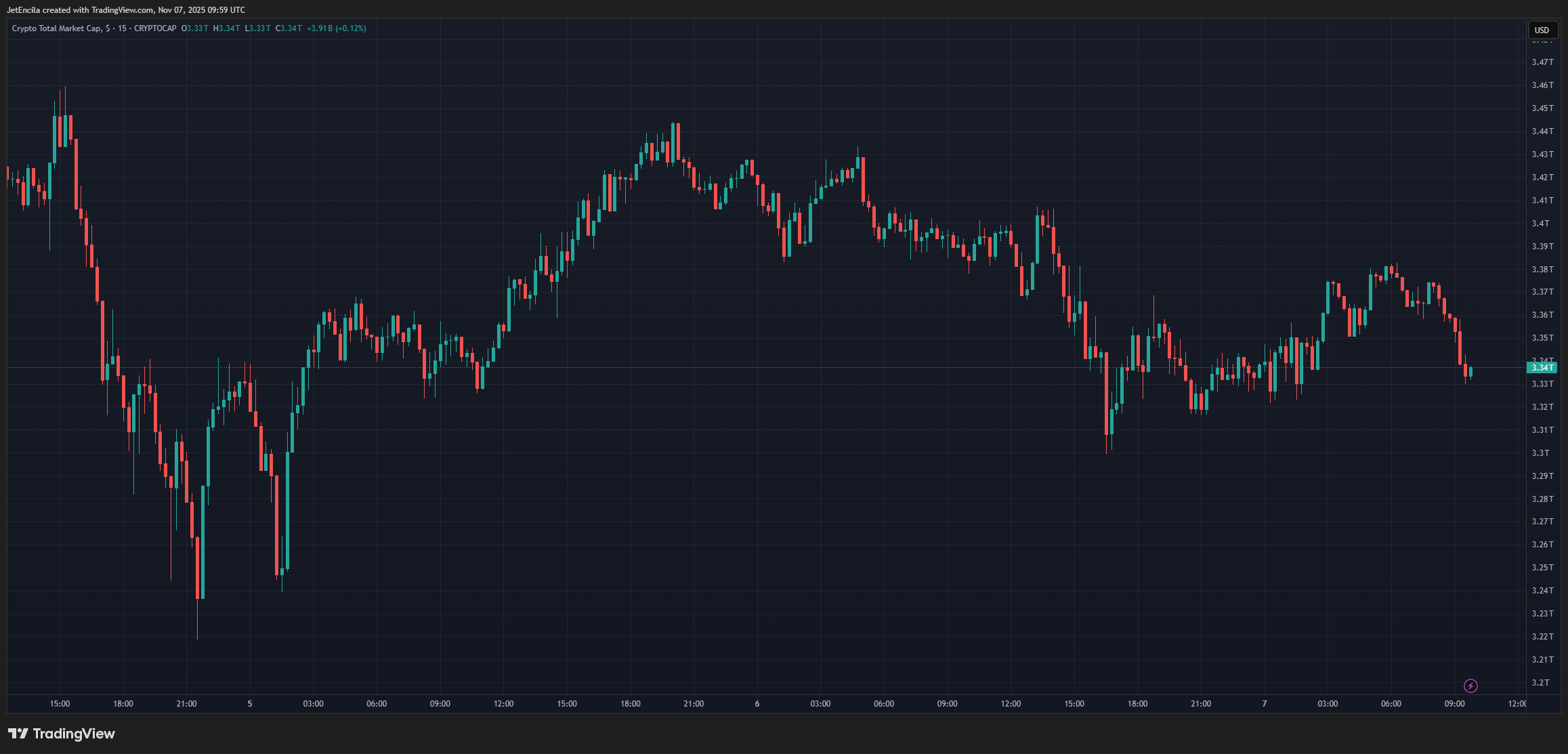Click the +3.91B (+0.12%) change value
This screenshot has height=754, width=1568.
click(336, 28)
